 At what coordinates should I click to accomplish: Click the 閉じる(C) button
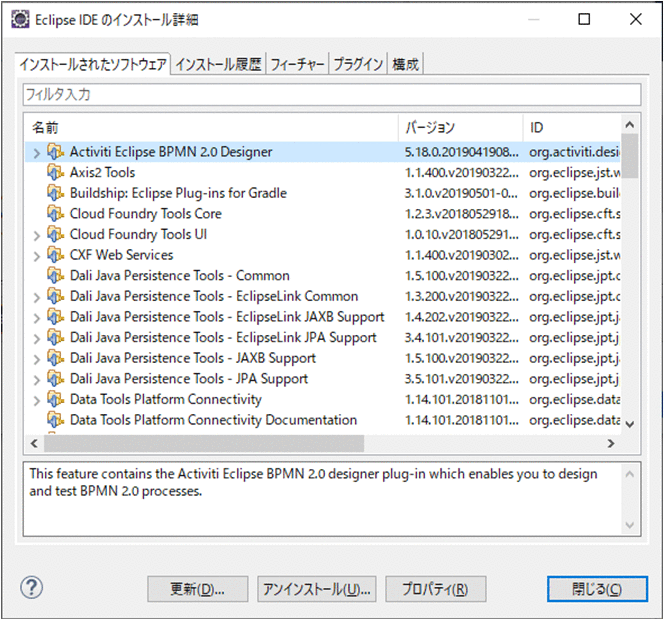click(597, 589)
